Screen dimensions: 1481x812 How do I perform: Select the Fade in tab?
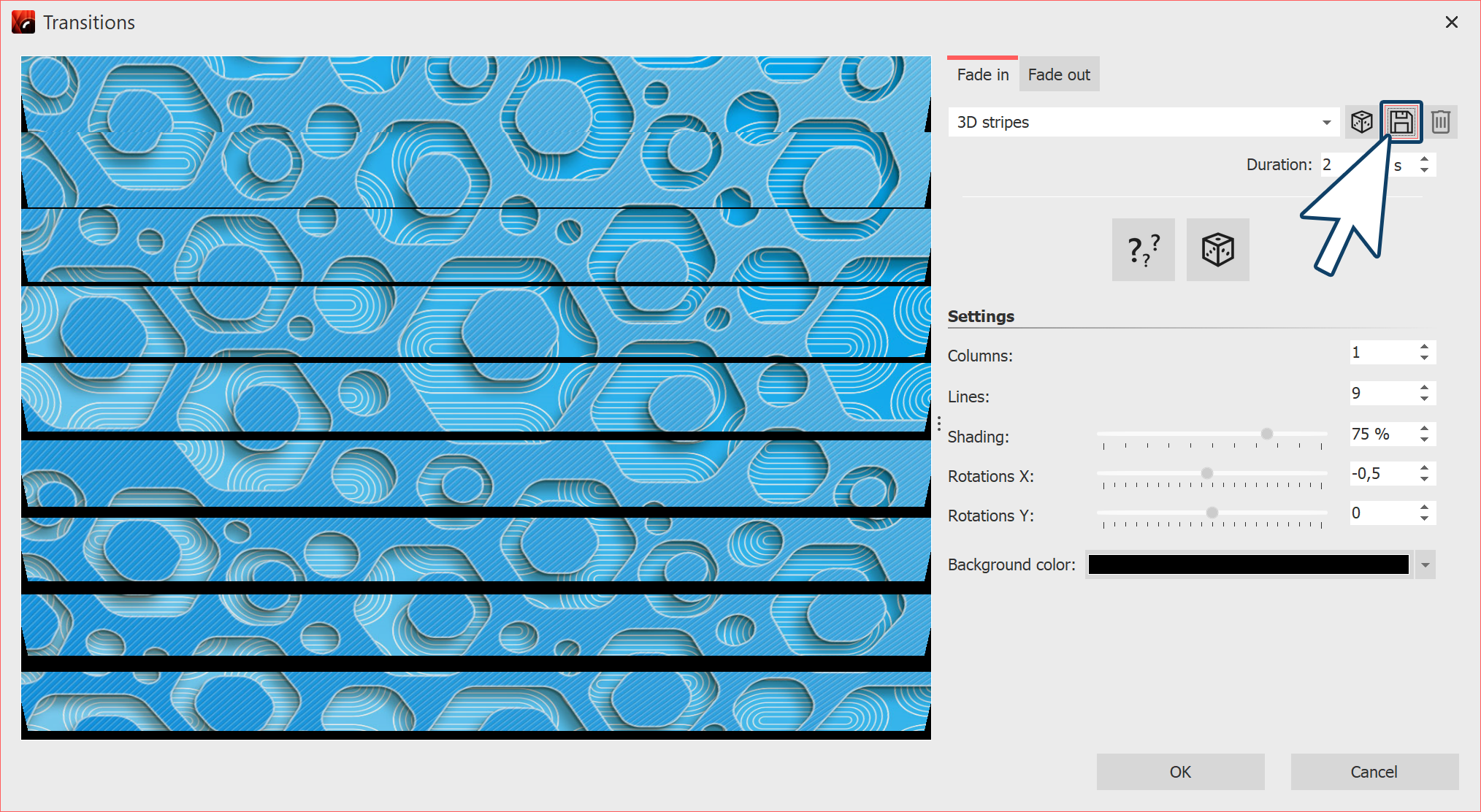click(x=982, y=74)
